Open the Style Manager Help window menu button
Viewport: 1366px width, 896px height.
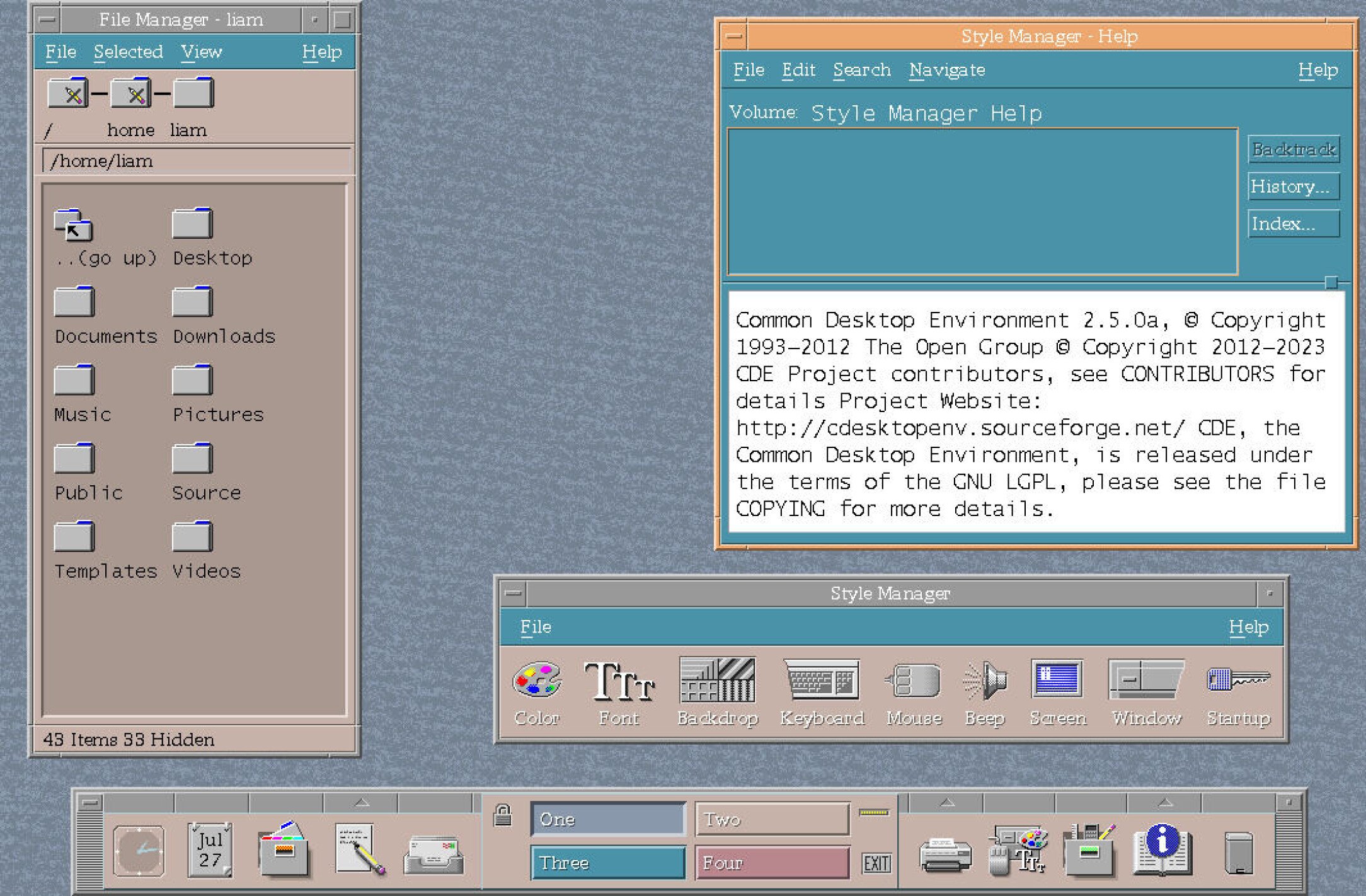tap(733, 37)
